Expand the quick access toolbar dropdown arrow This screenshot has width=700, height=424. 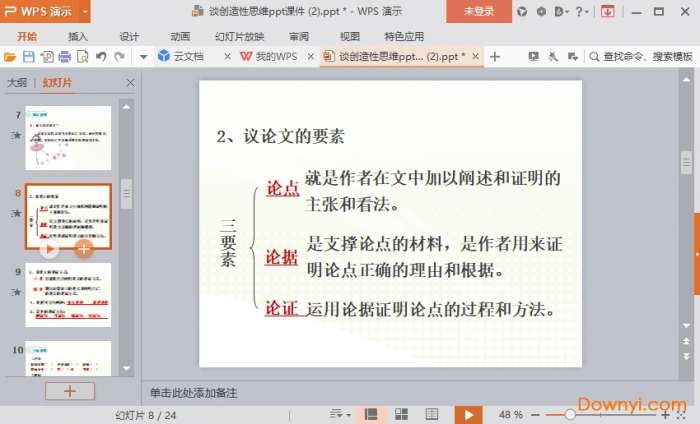click(x=143, y=57)
